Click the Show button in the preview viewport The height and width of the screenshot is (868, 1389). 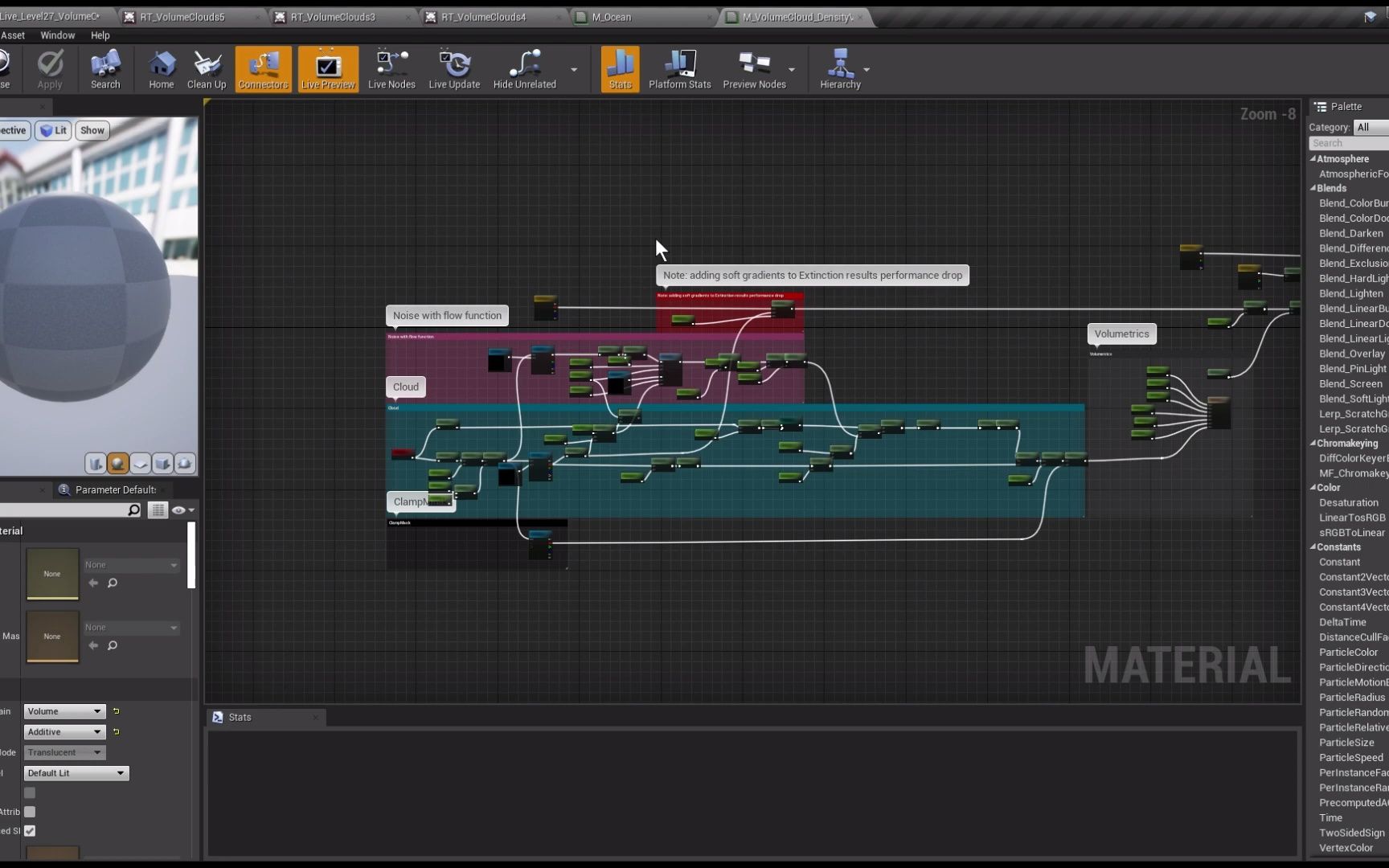[92, 129]
